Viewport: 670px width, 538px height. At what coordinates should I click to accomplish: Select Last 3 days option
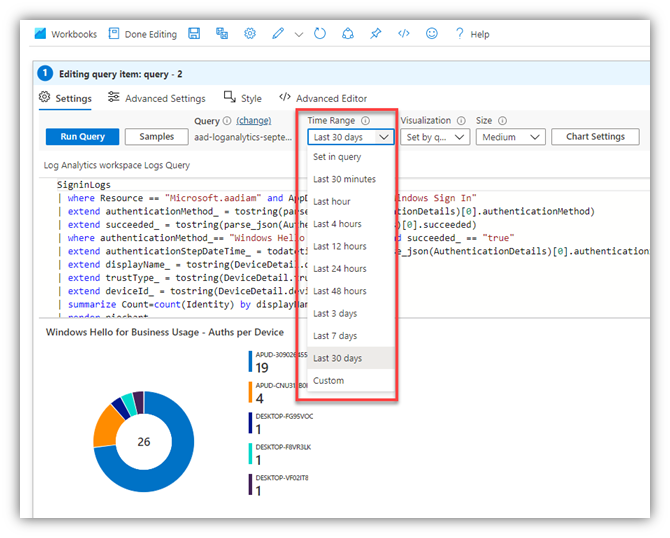coord(350,314)
